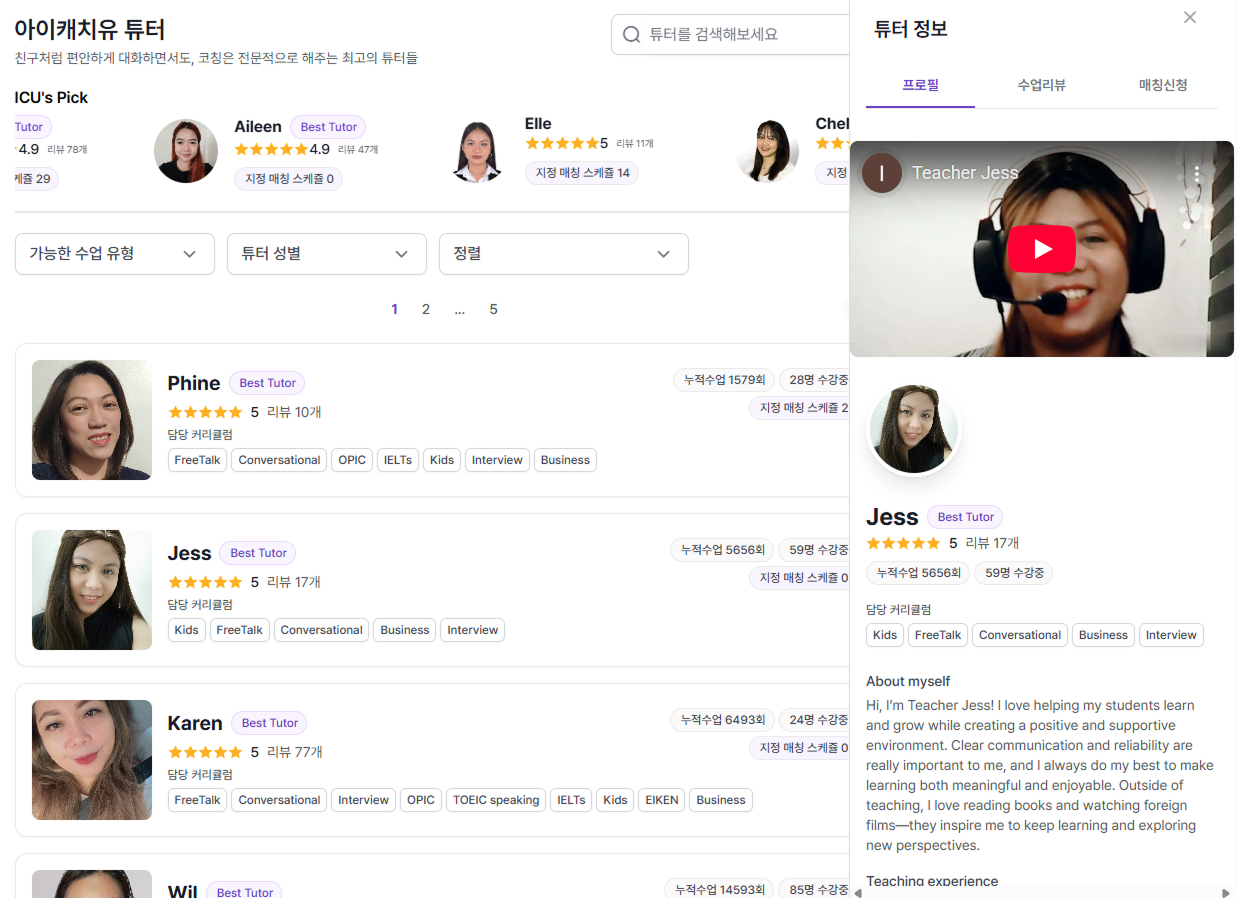Screen dimensions: 1237x898
Task: Click the Teacher Jess channel avatar
Action: [x=881, y=173]
